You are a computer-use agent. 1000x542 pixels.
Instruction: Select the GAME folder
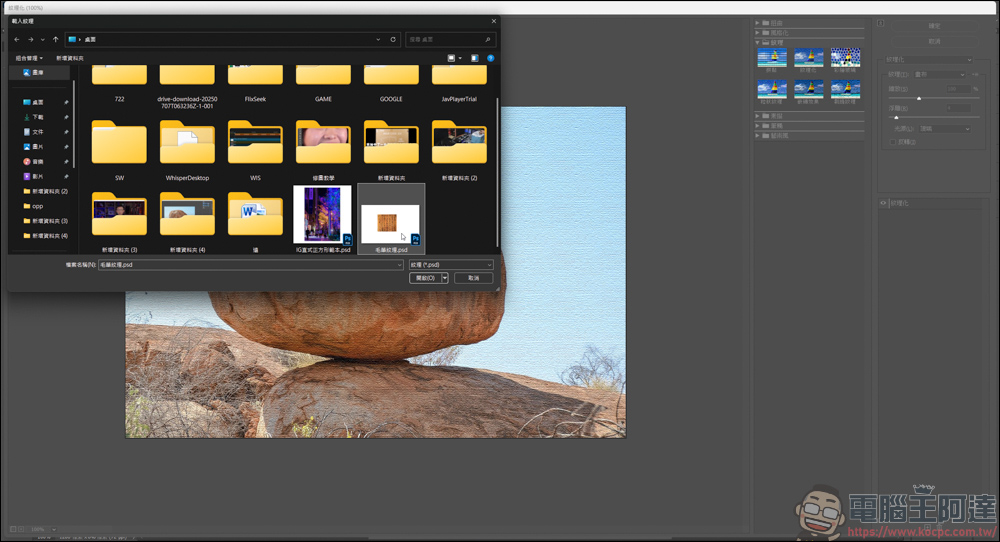(x=323, y=84)
